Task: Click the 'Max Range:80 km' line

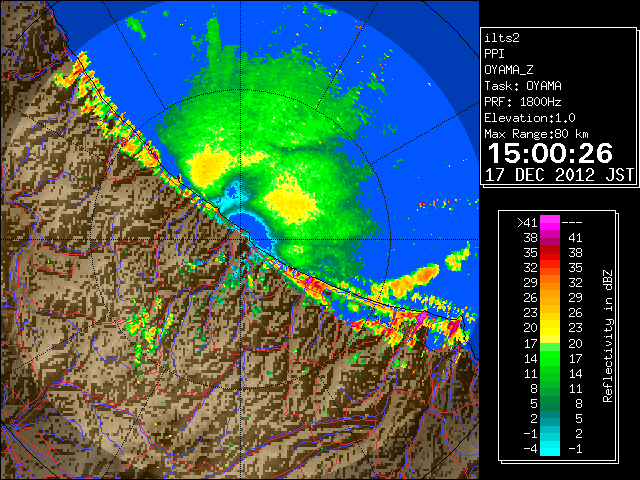Action: [x=536, y=134]
